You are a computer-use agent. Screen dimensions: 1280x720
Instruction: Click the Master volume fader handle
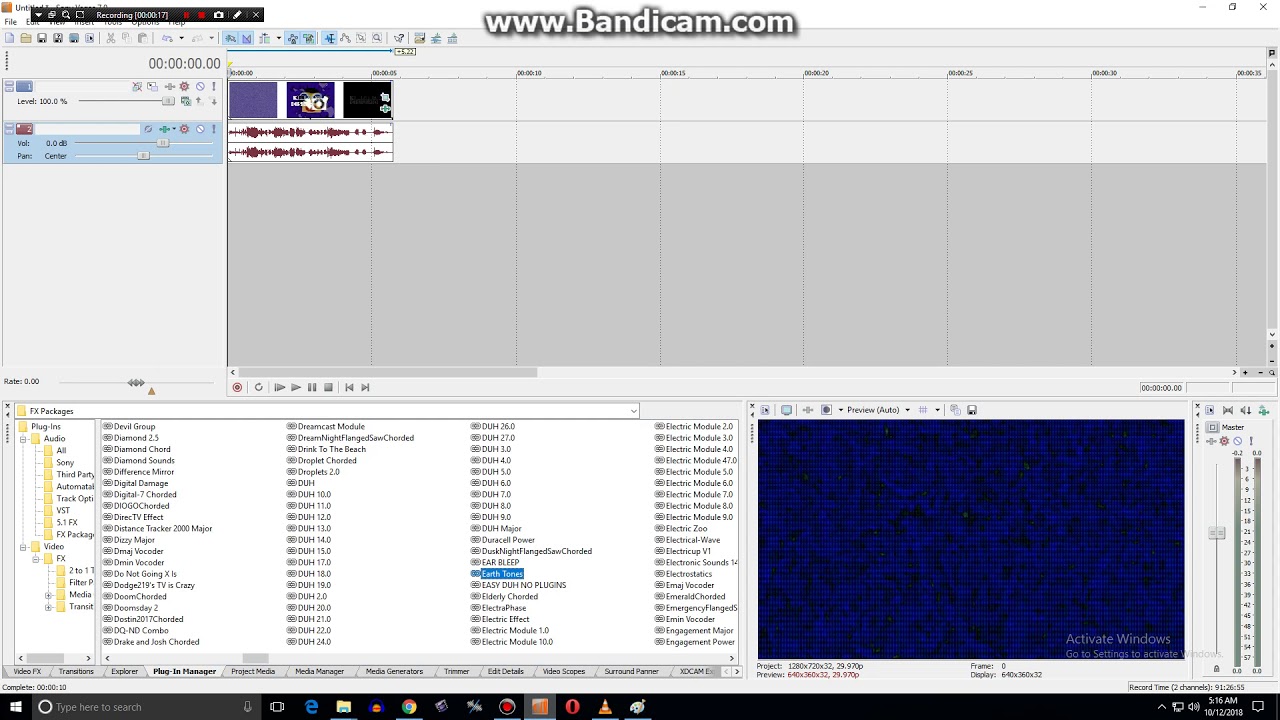pos(1216,533)
